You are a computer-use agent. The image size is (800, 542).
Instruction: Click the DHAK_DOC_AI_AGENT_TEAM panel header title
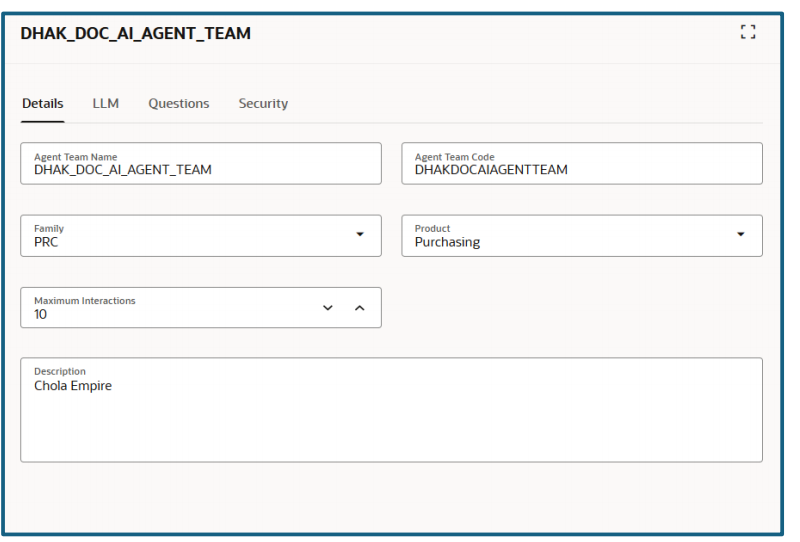pos(135,34)
